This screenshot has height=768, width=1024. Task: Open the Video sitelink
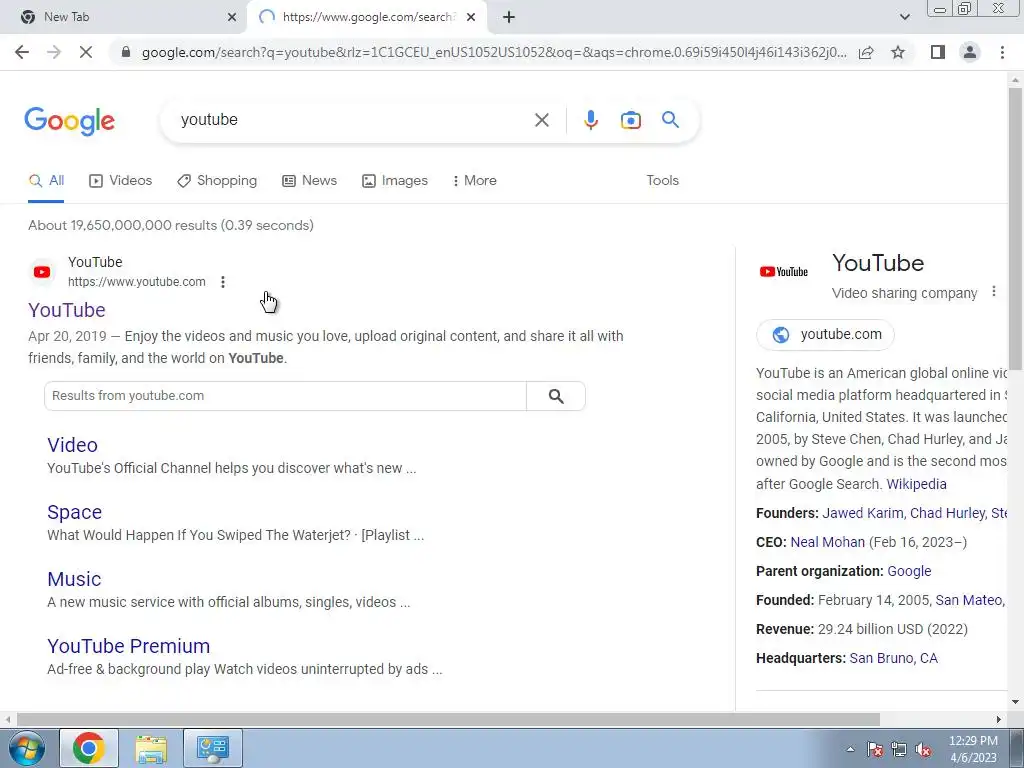[72, 445]
